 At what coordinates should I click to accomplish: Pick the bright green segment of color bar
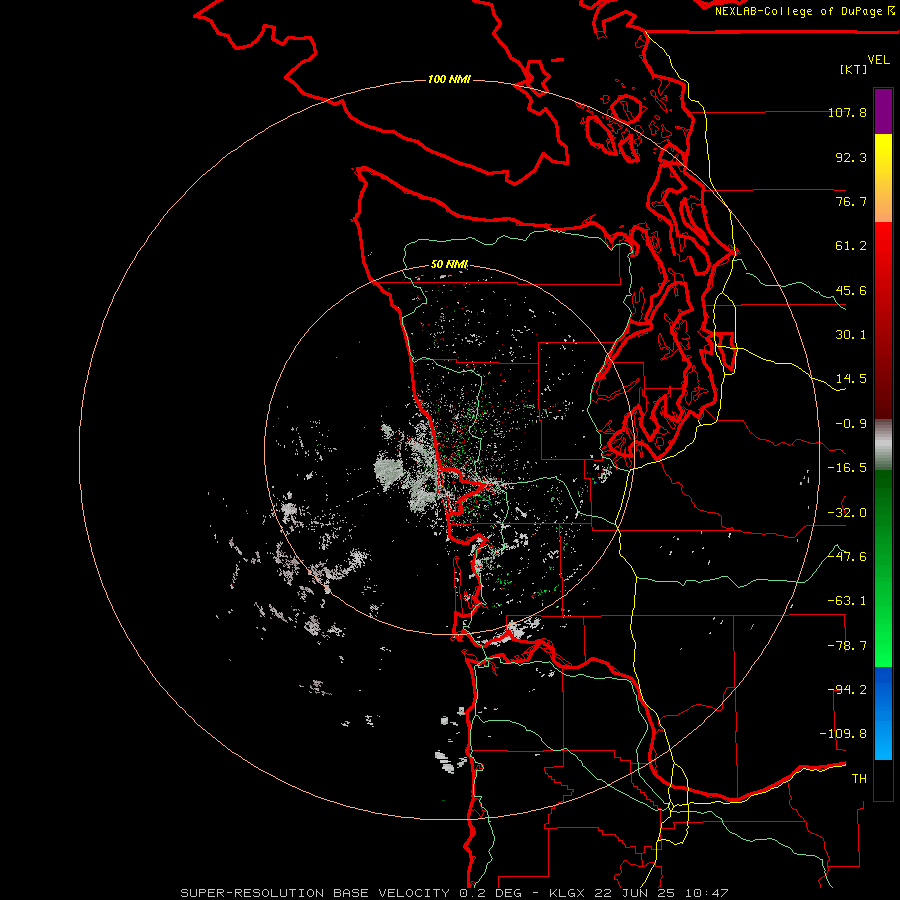point(883,568)
